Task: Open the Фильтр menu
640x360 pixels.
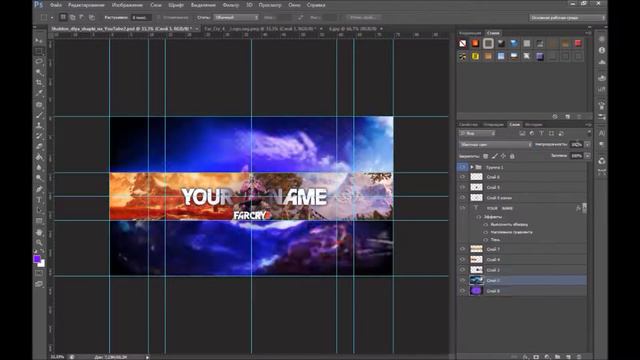Action: (231, 5)
